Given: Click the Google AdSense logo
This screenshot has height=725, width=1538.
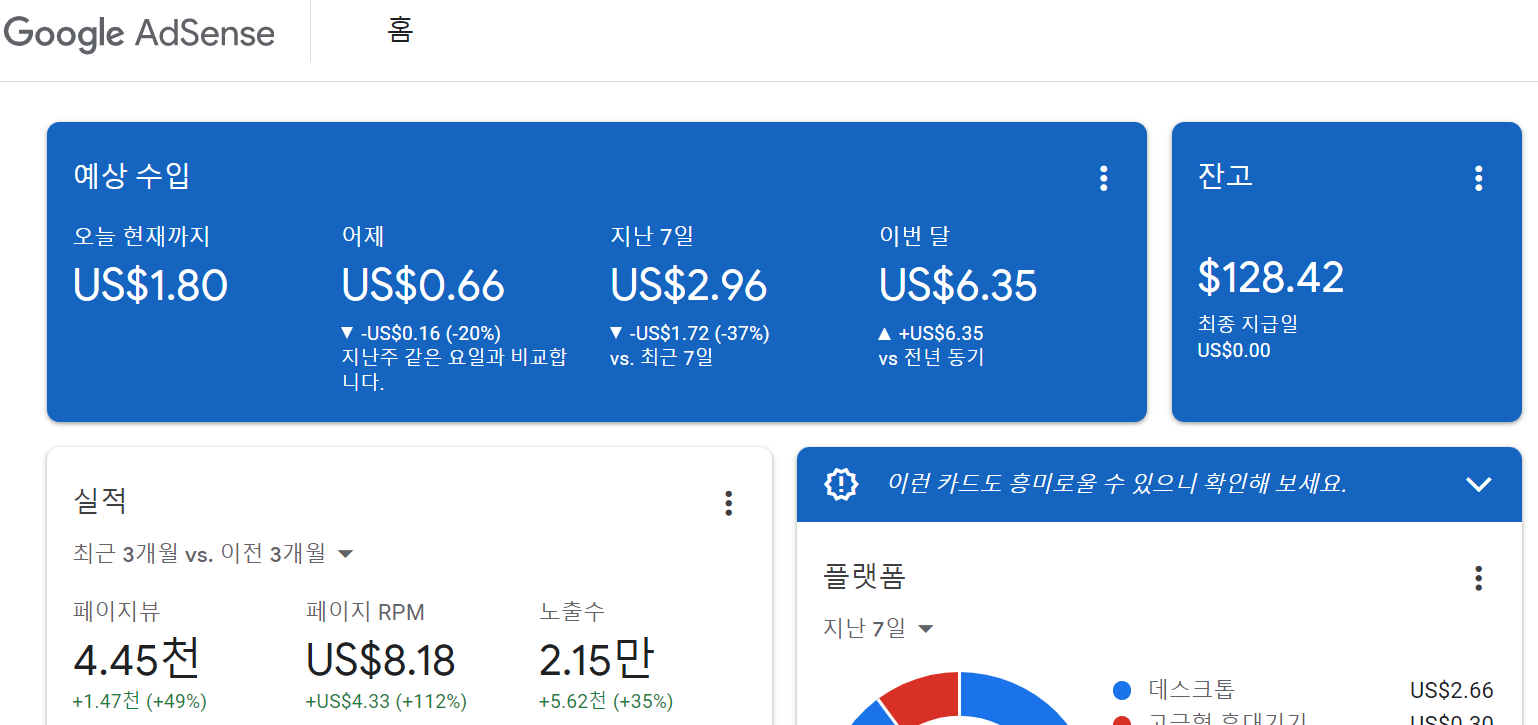Looking at the screenshot, I should point(139,33).
